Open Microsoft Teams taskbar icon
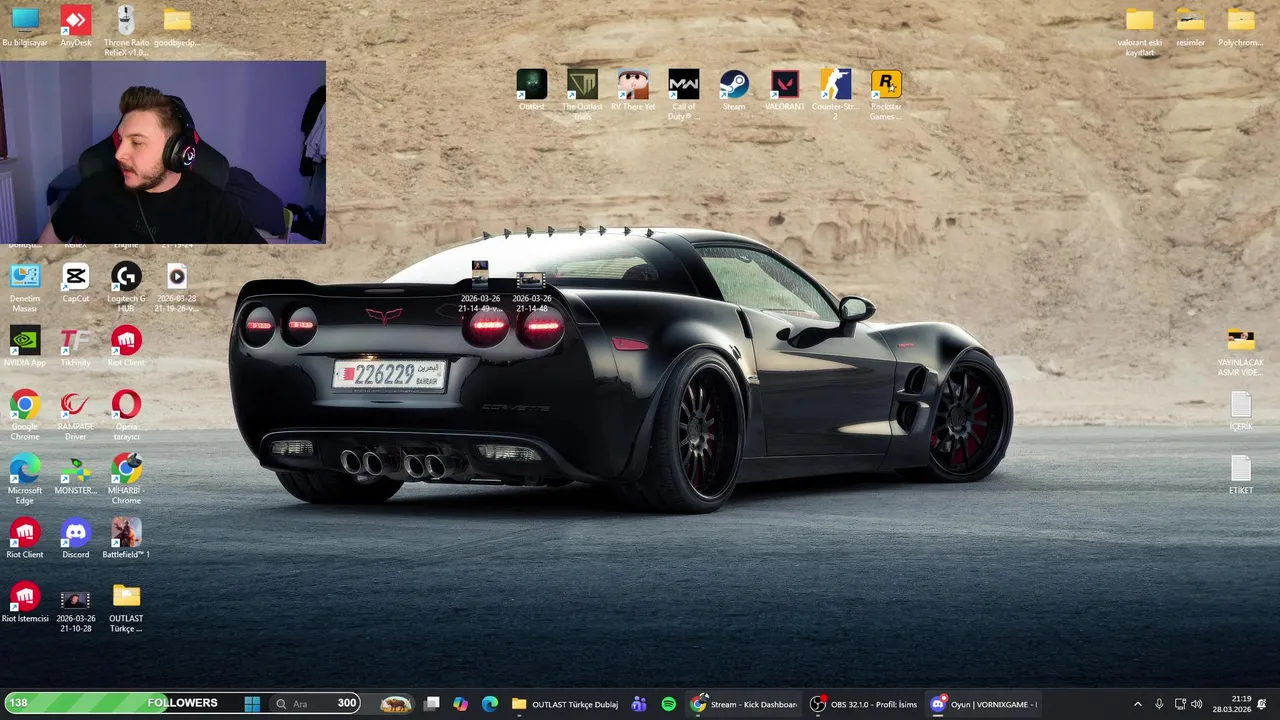 point(639,704)
